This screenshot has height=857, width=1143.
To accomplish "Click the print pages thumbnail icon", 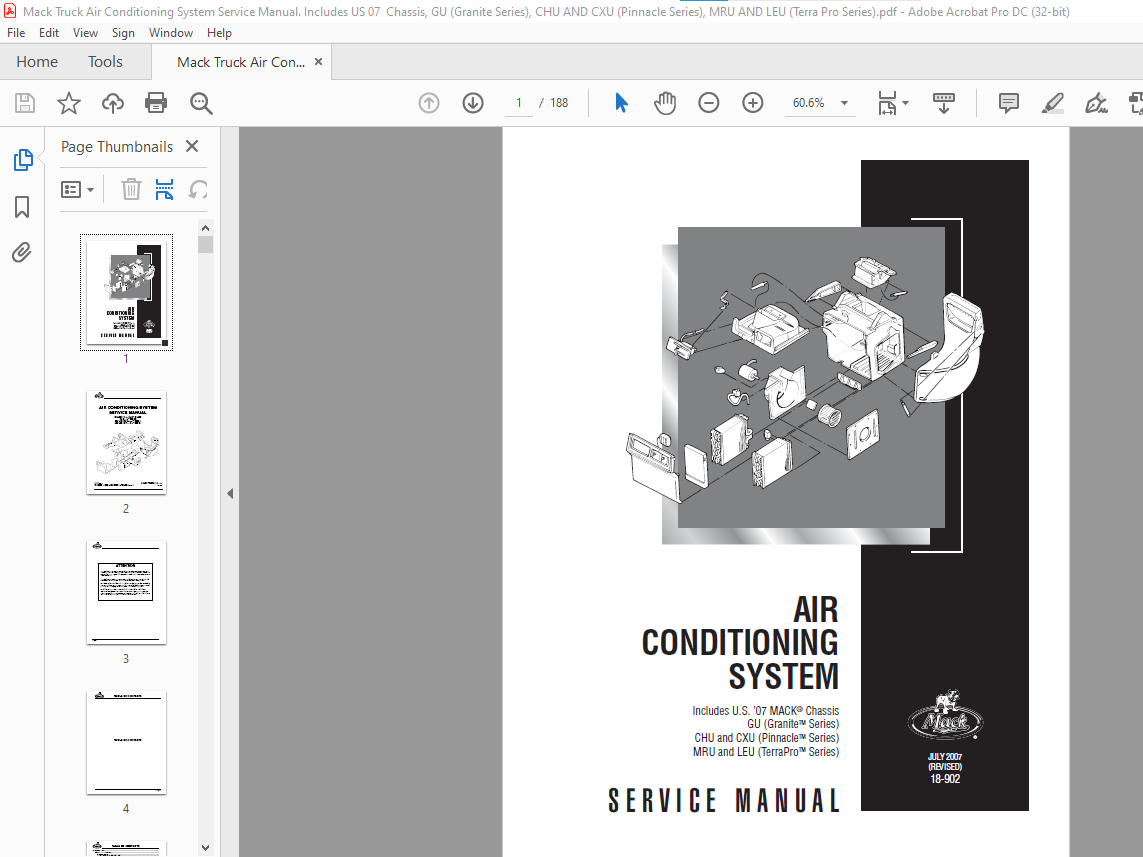I will click(165, 189).
